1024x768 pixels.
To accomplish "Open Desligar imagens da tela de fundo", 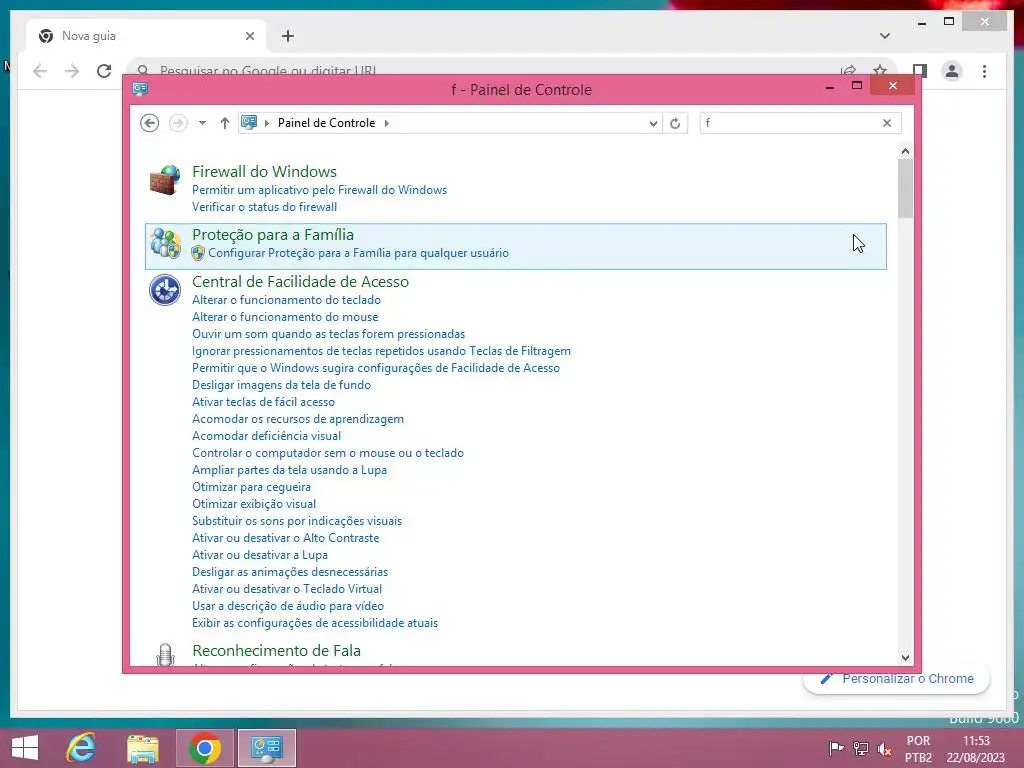I will [281, 385].
